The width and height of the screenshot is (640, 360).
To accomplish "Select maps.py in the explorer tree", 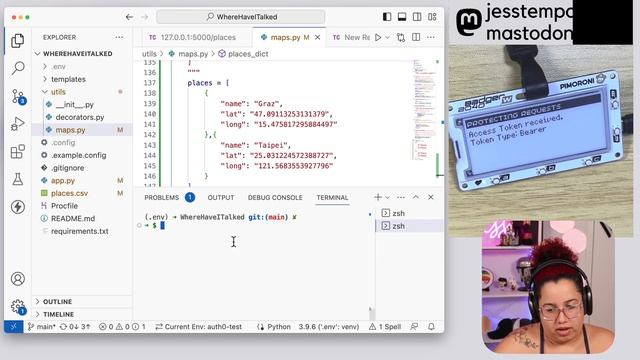I will (x=82, y=130).
